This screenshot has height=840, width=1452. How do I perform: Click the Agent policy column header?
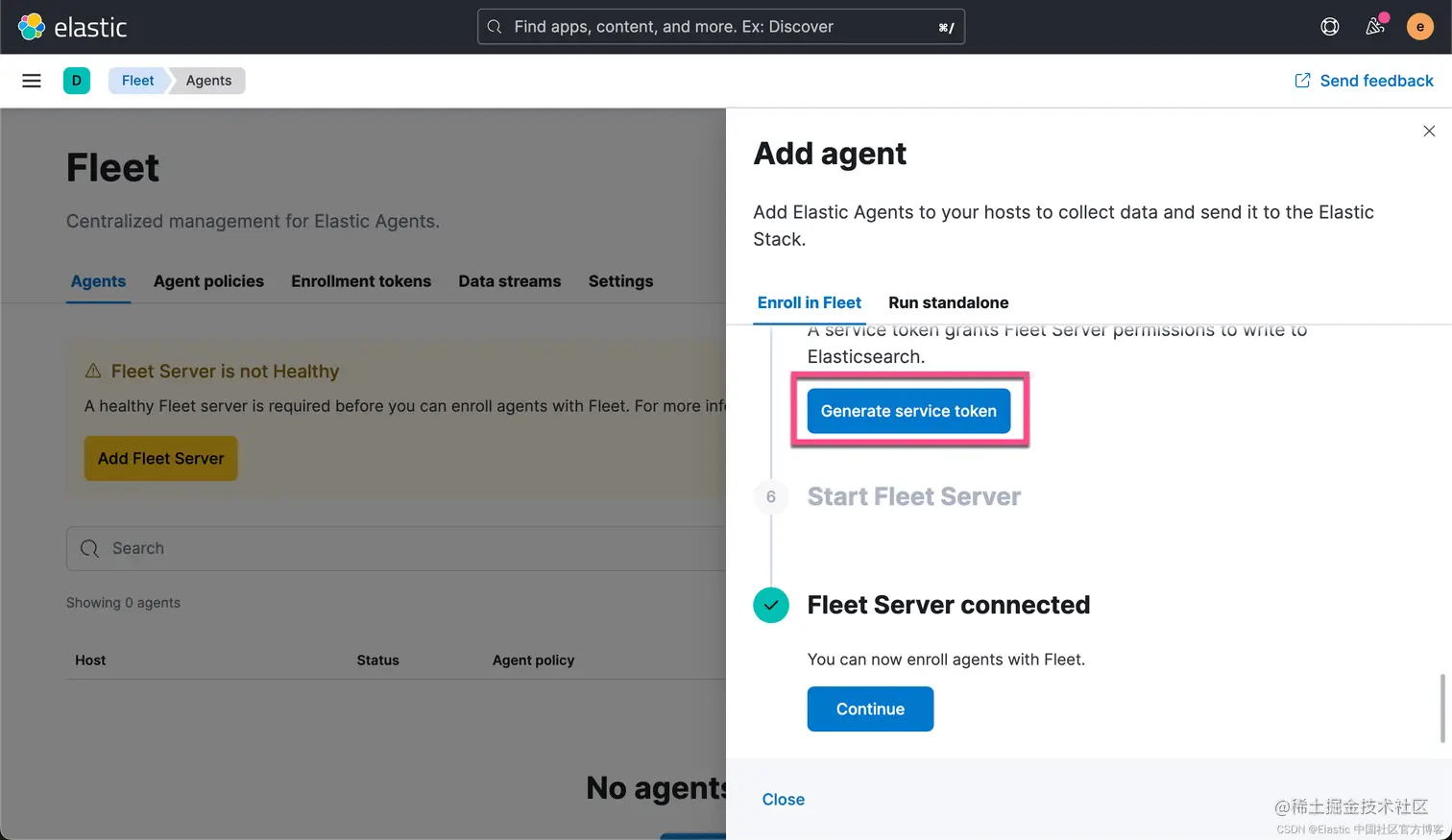533,660
